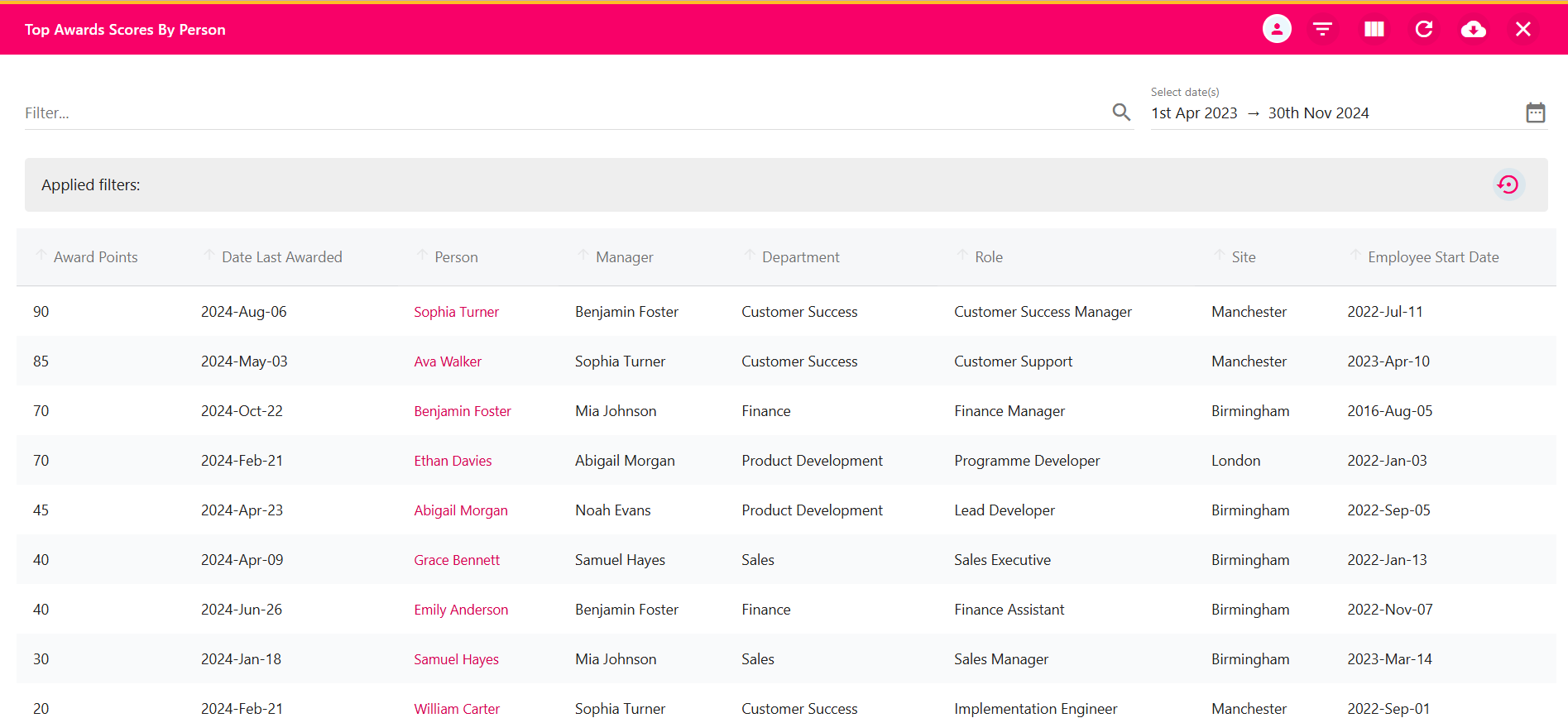Sort by Person column header
1568x718 pixels.
pos(456,257)
